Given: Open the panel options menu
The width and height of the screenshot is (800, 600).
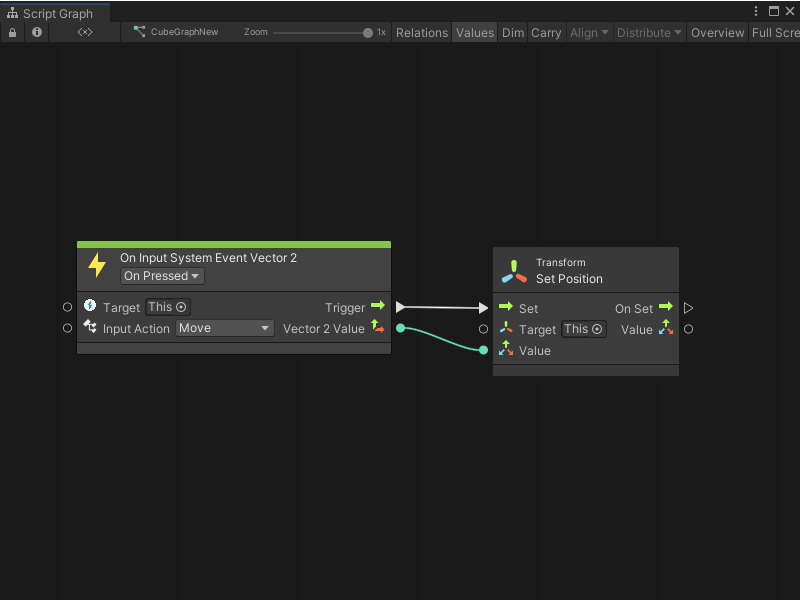Looking at the screenshot, I should pyautogui.click(x=757, y=11).
